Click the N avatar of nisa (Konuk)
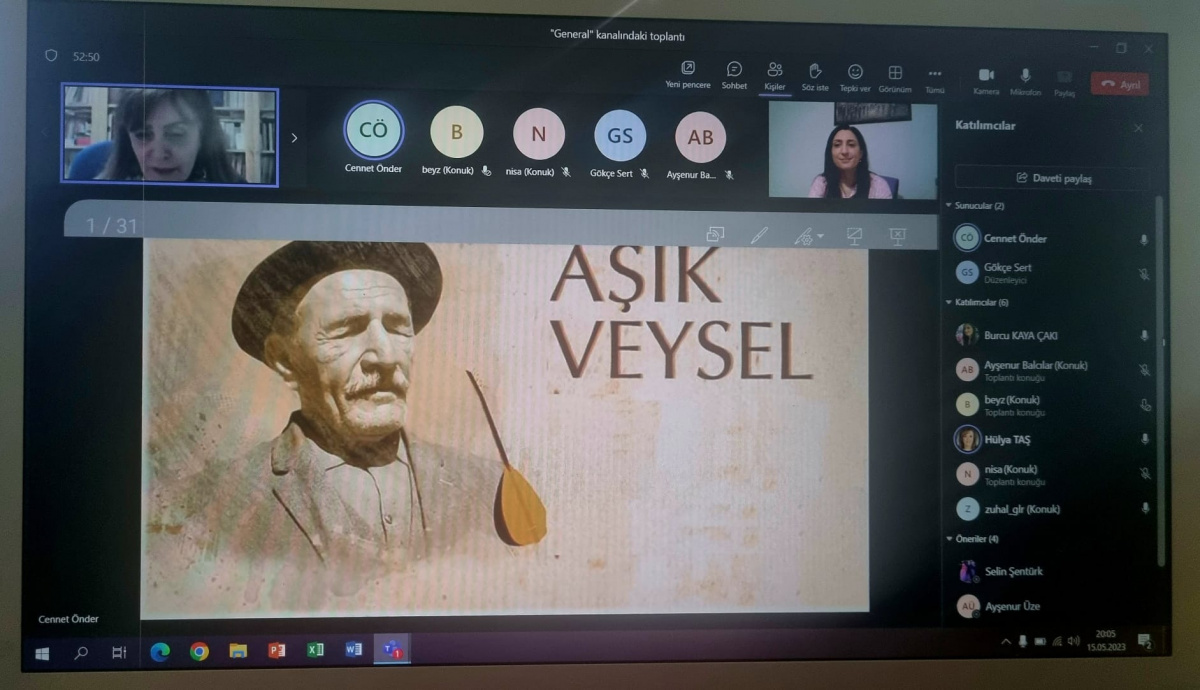 (x=539, y=134)
